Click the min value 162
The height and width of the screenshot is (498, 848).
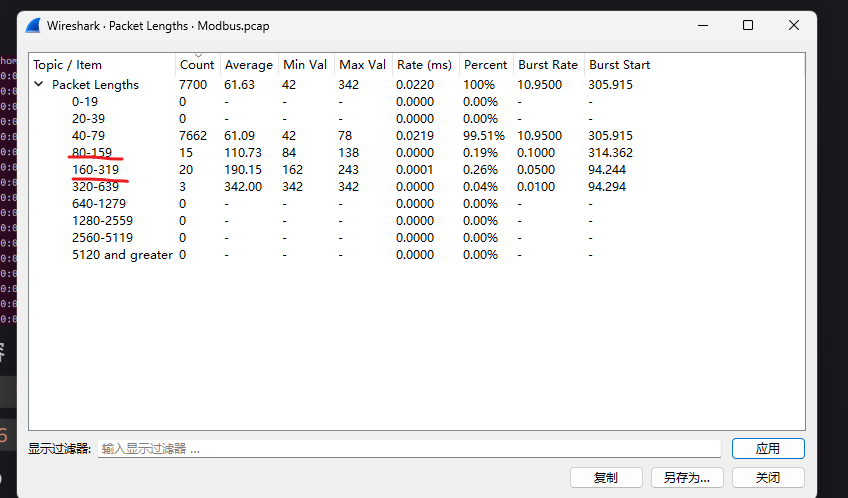[x=292, y=170]
